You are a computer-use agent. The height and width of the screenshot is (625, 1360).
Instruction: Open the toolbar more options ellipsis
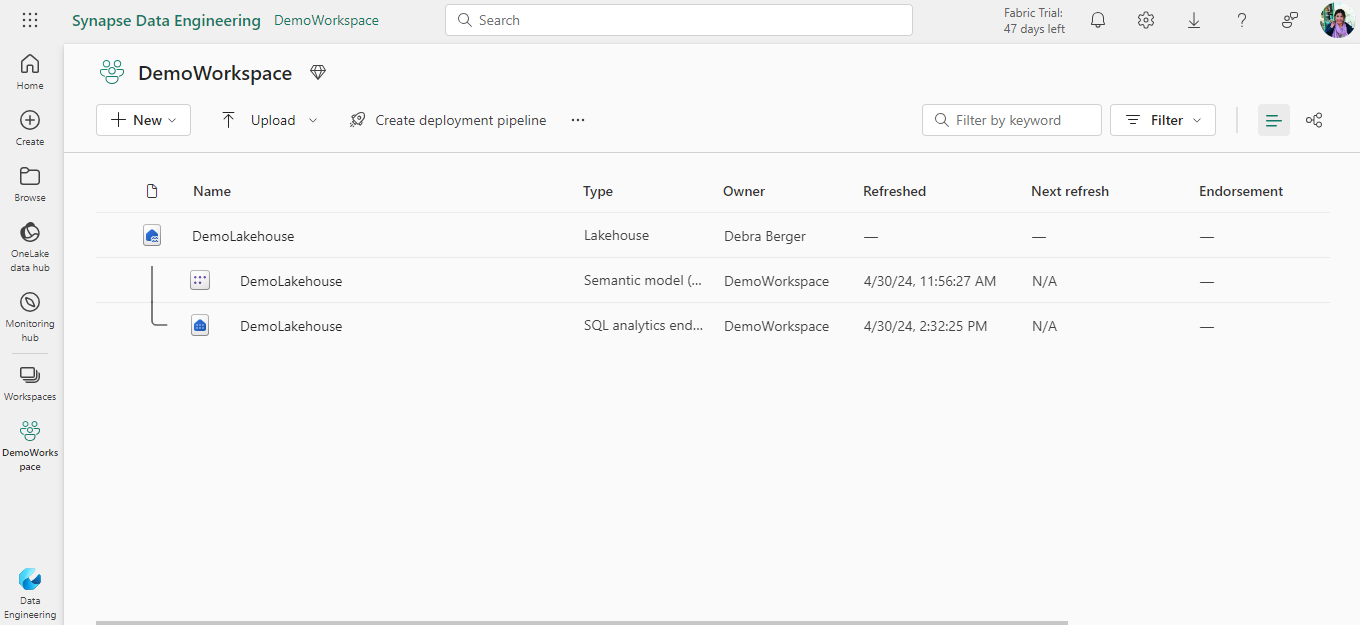point(578,120)
